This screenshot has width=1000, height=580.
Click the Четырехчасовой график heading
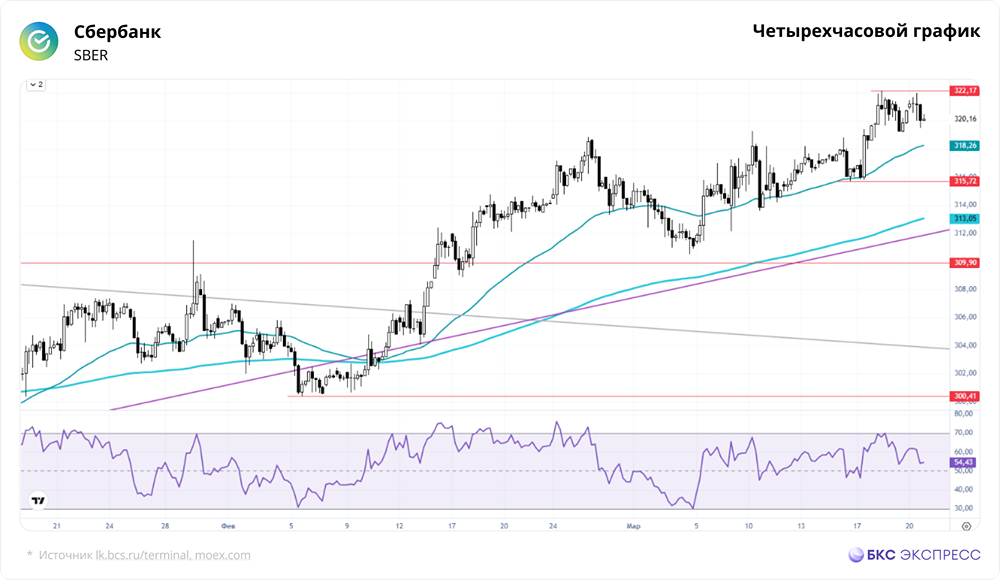tap(866, 31)
